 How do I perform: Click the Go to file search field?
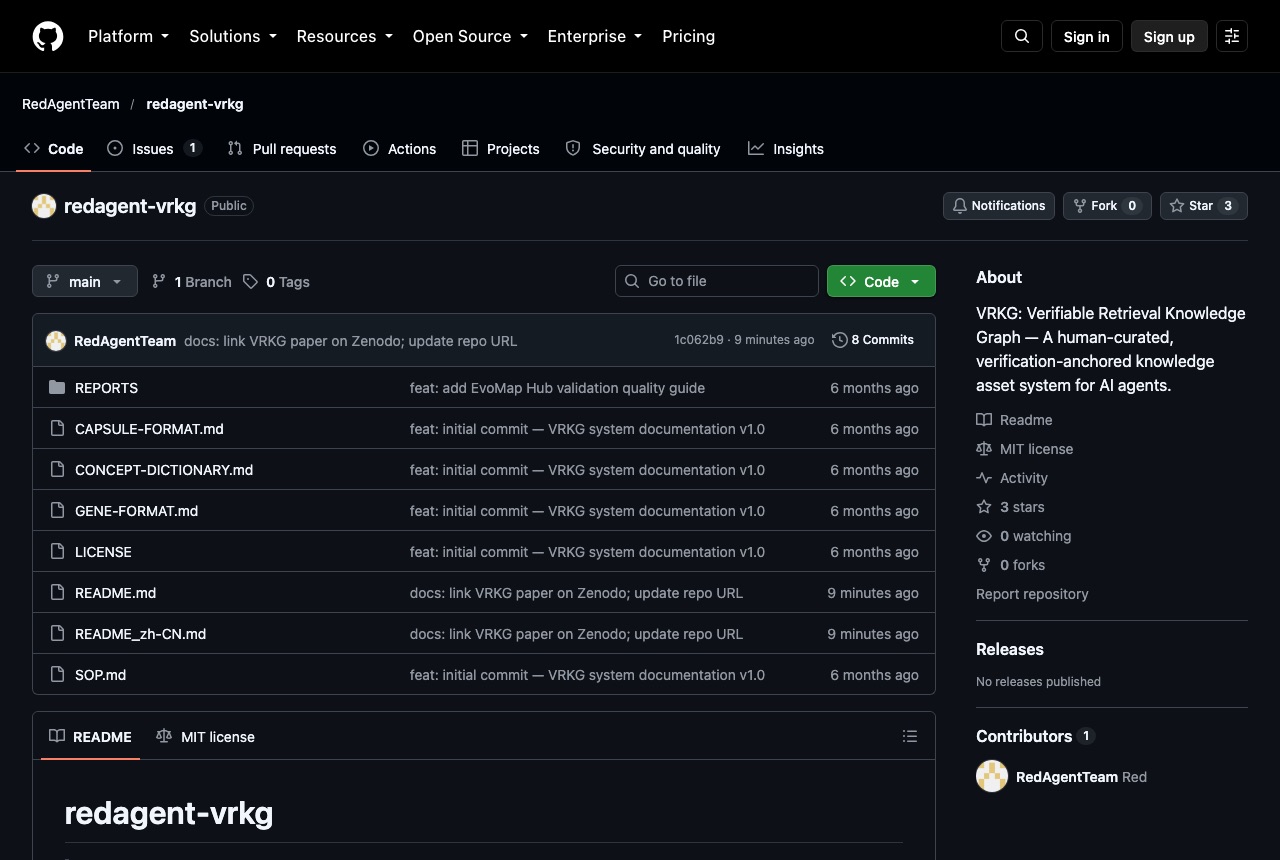pos(717,281)
